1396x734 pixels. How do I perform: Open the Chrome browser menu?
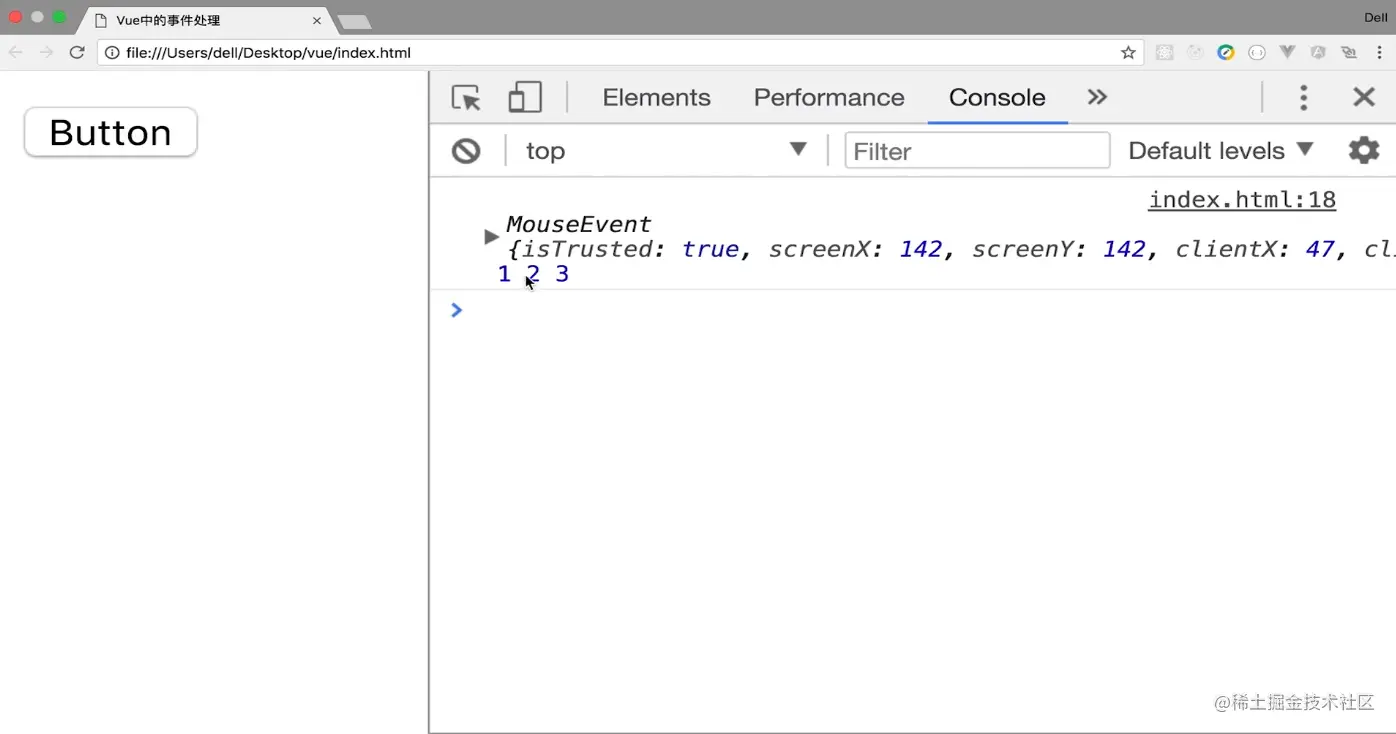(1379, 53)
